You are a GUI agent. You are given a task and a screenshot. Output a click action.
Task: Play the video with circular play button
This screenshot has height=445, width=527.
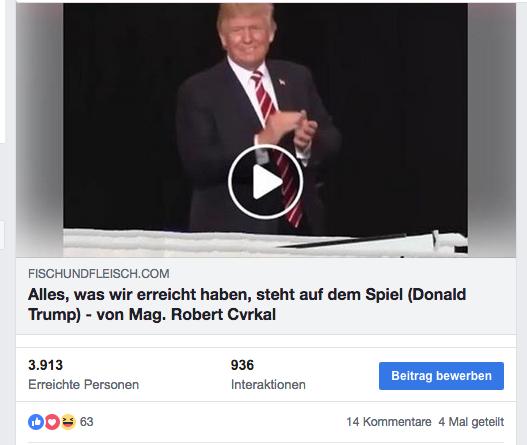266,182
